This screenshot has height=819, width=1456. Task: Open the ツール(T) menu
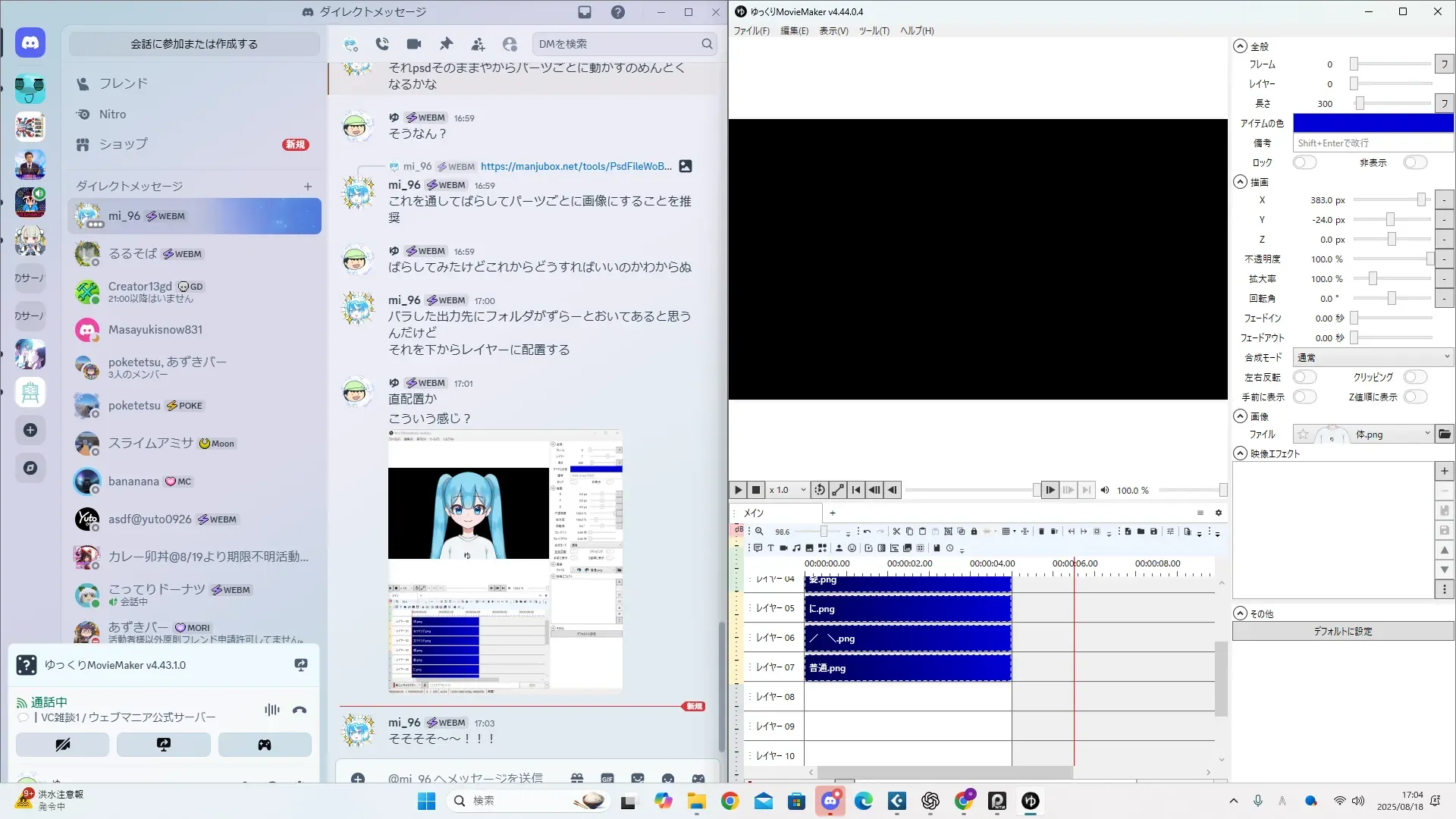pyautogui.click(x=874, y=31)
